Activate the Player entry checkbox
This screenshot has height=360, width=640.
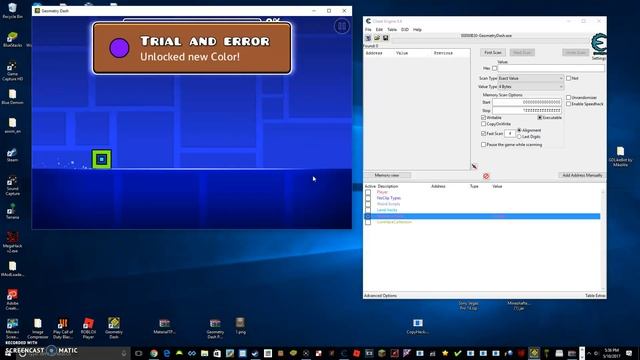(368, 192)
